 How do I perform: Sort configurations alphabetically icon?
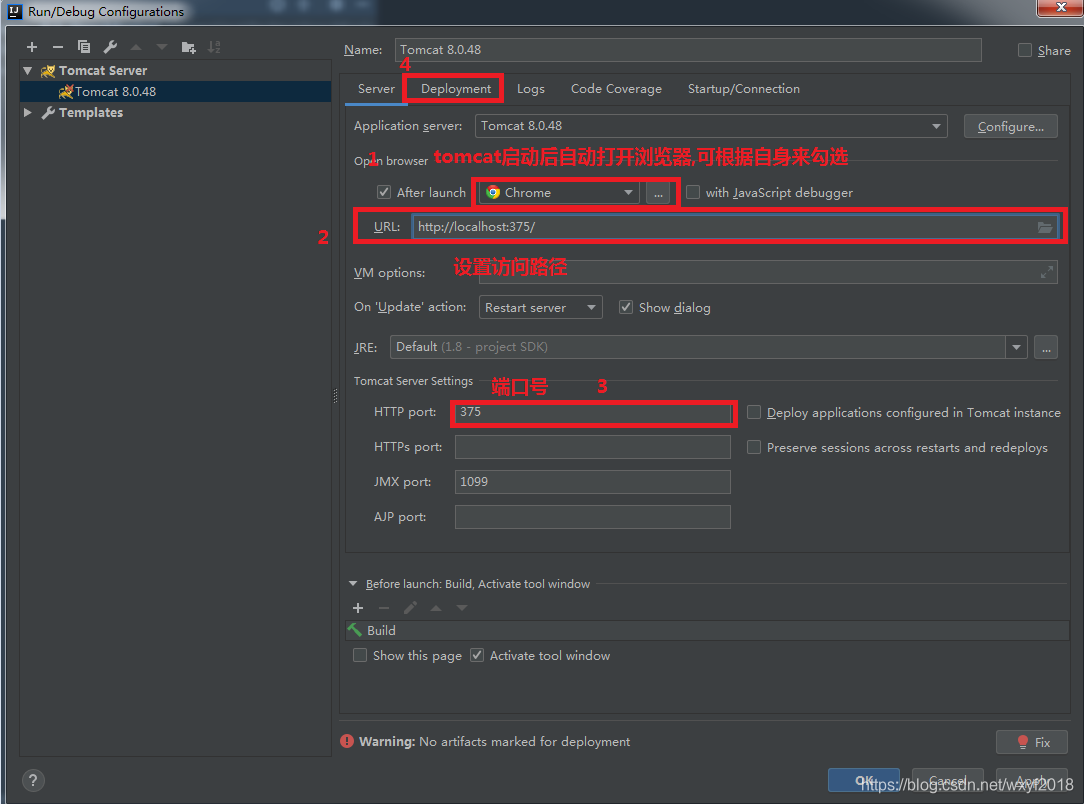tap(214, 47)
